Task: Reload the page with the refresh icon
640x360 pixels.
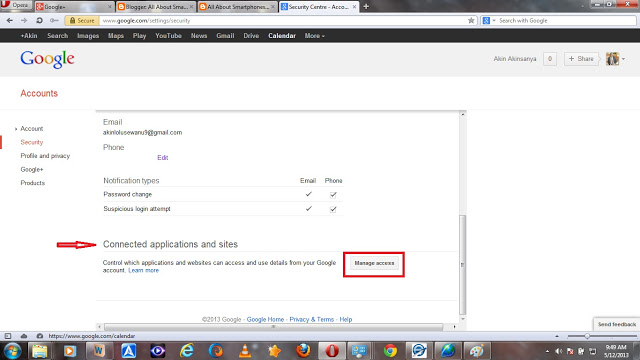Action: tap(39, 20)
